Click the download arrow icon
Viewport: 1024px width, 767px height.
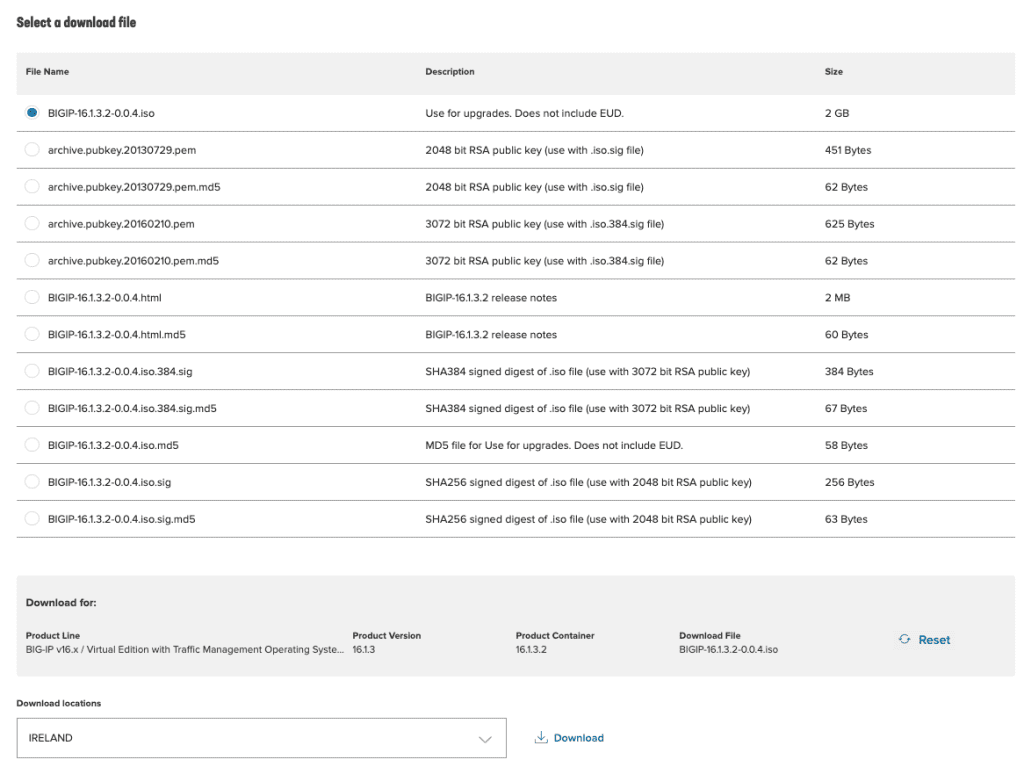(541, 738)
